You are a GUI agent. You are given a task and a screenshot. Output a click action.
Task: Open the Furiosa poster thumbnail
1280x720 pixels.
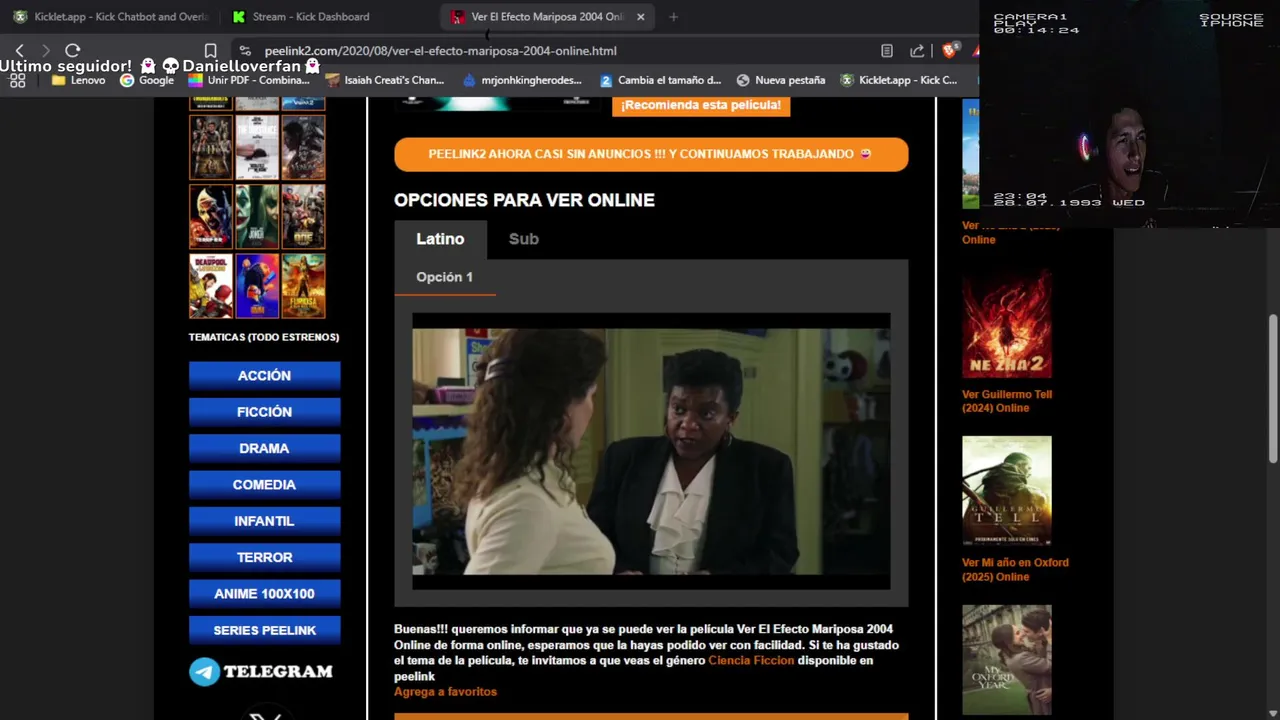(x=303, y=286)
